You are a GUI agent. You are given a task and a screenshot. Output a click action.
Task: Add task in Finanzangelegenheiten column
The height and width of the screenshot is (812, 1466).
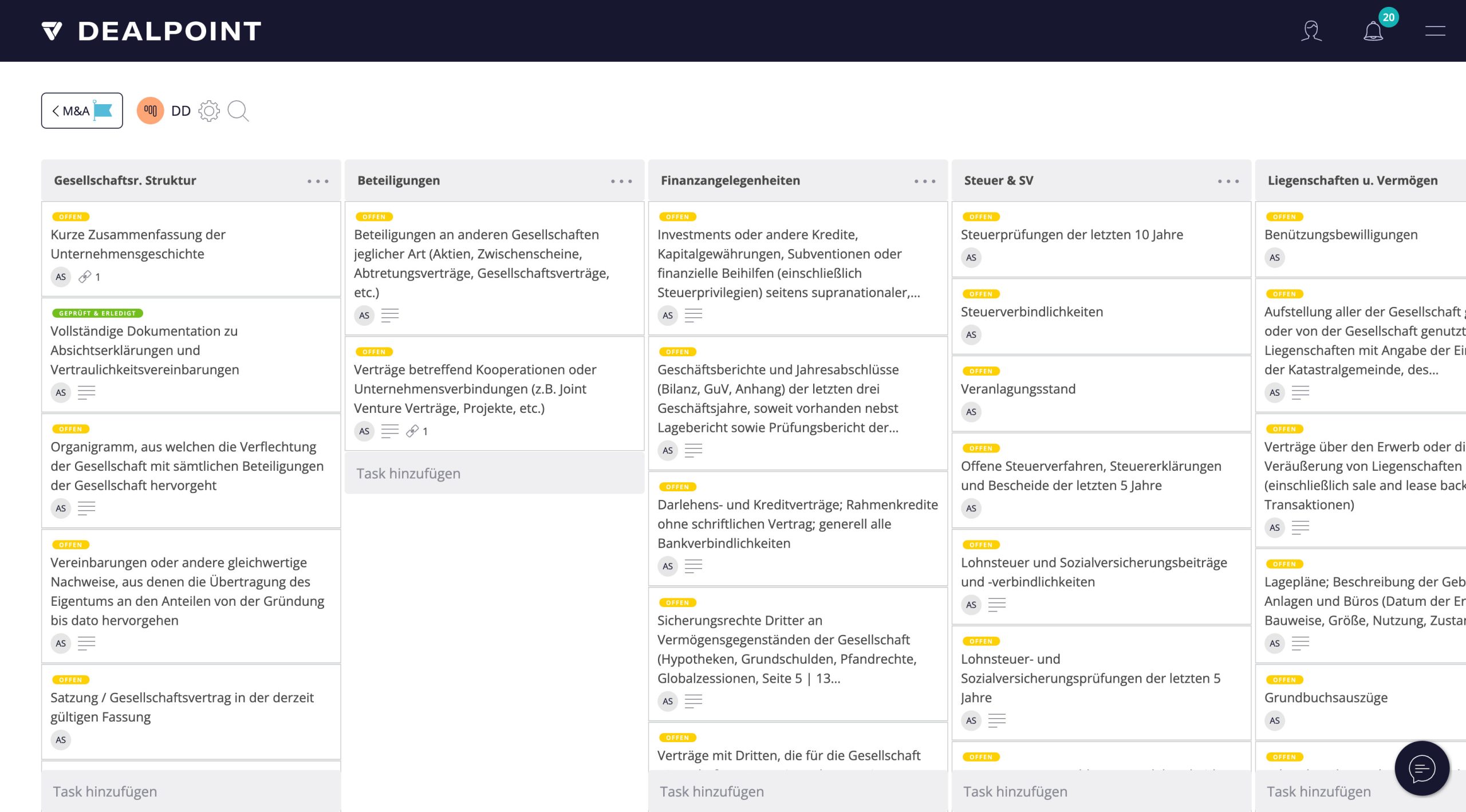click(712, 791)
